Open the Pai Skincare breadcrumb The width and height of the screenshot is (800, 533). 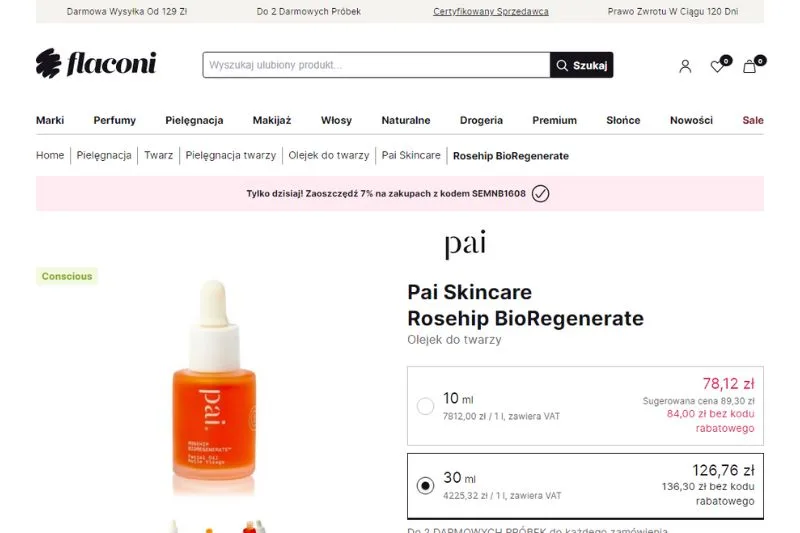(x=411, y=155)
